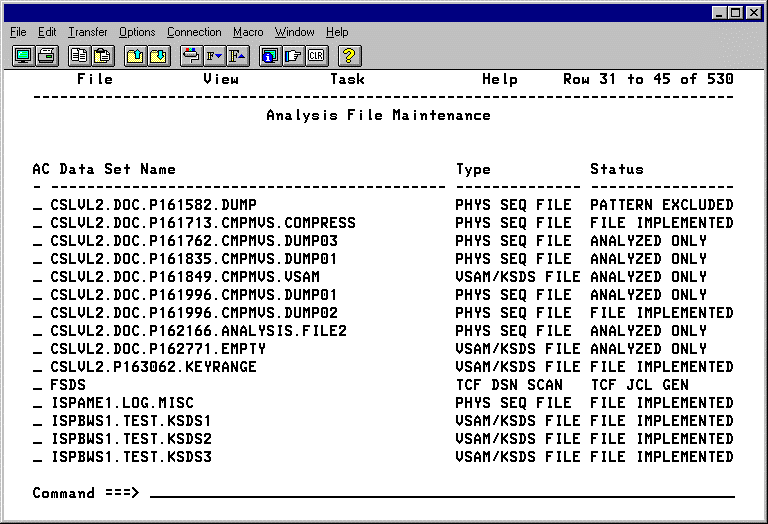Click the print screen toolbar icon
The width and height of the screenshot is (768, 524).
pos(47,56)
